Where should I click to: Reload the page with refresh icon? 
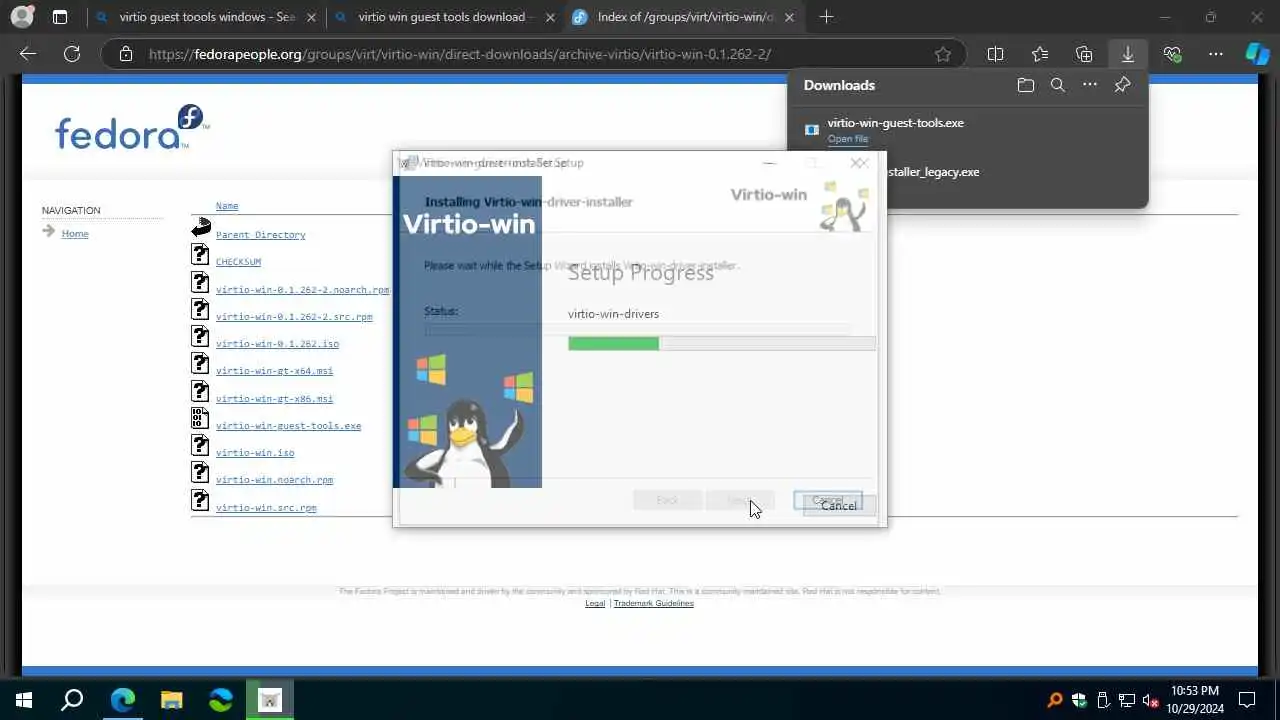click(x=72, y=54)
